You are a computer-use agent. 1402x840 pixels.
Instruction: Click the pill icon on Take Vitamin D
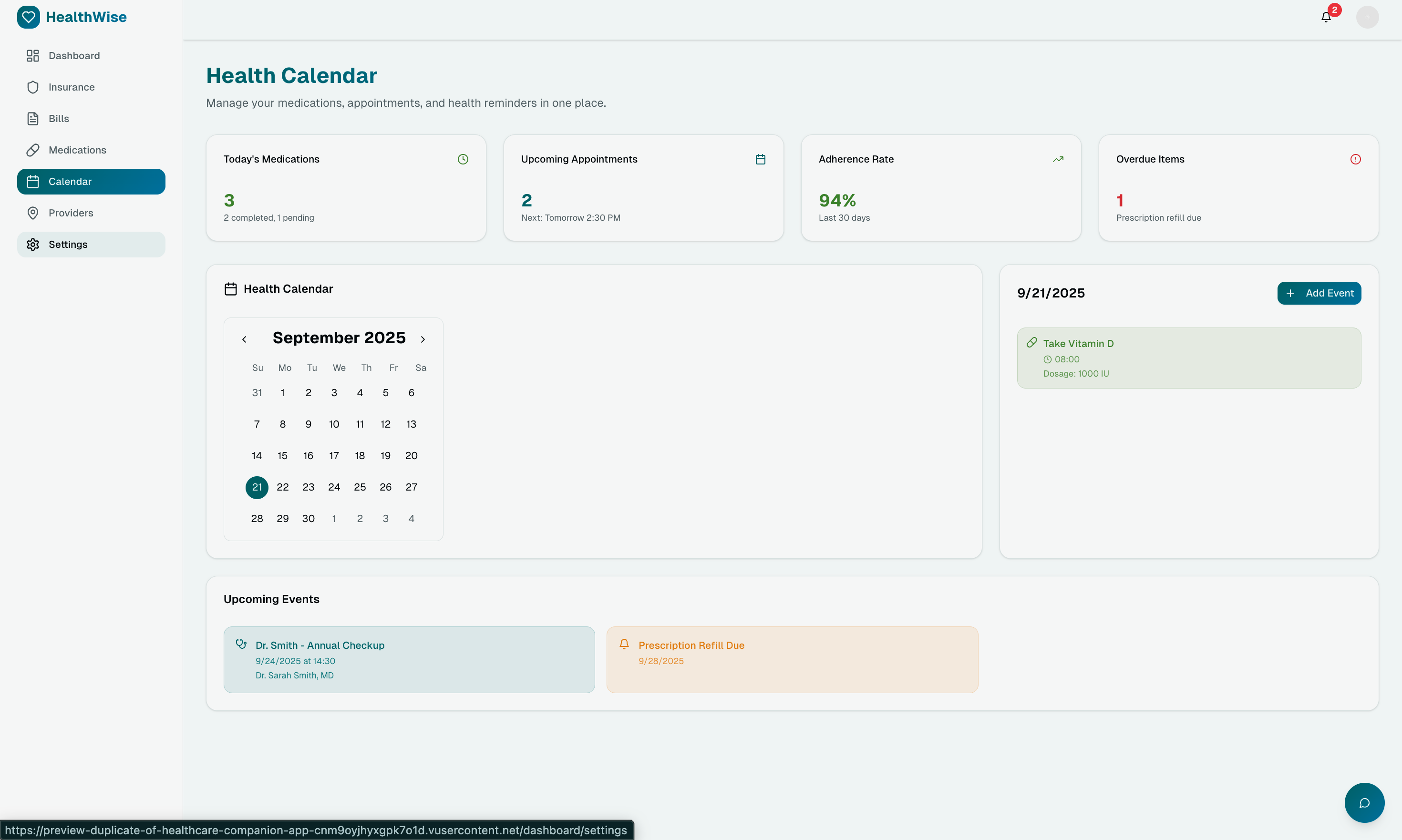1031,342
